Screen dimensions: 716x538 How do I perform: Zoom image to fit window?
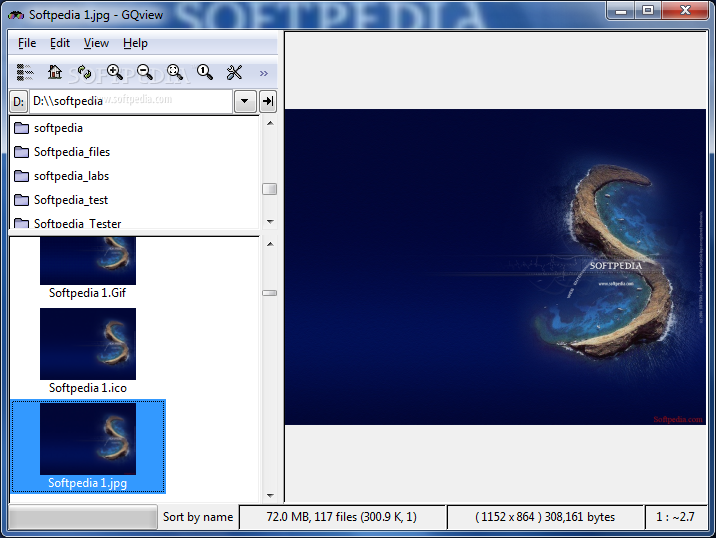[x=175, y=72]
